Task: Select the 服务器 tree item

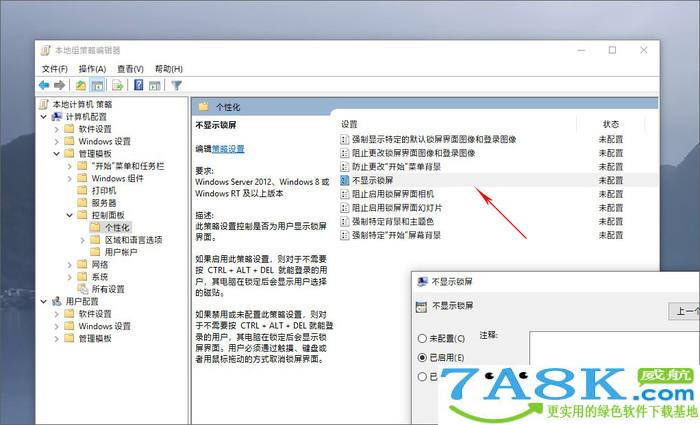Action: (104, 203)
